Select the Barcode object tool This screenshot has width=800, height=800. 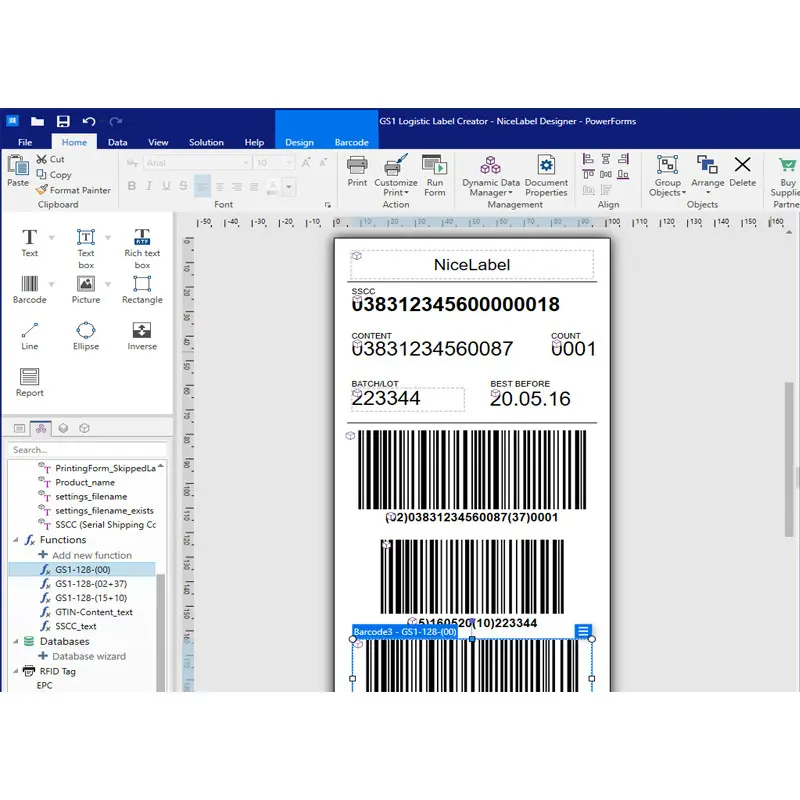tap(29, 290)
